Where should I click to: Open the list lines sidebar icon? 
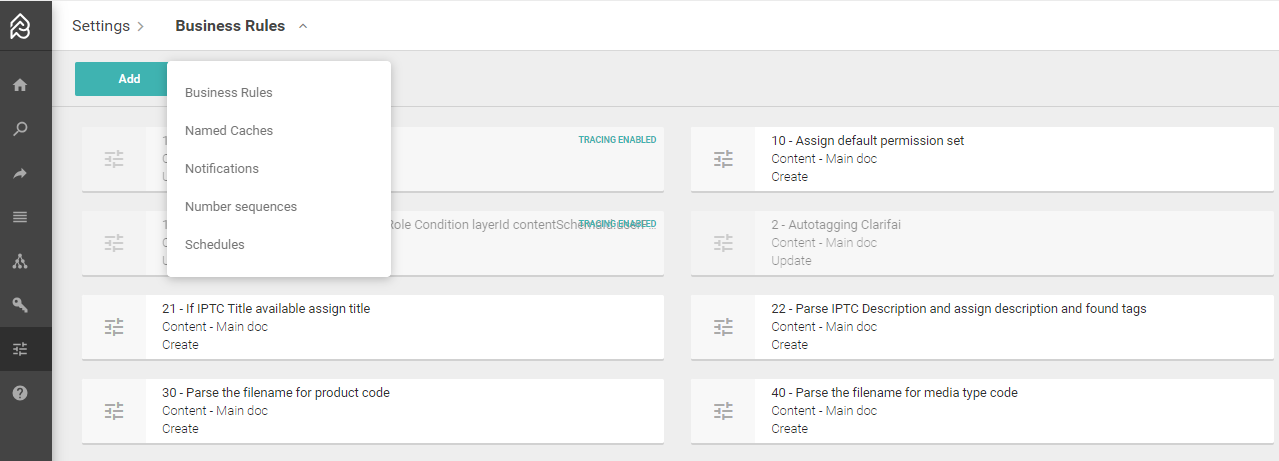point(20,217)
